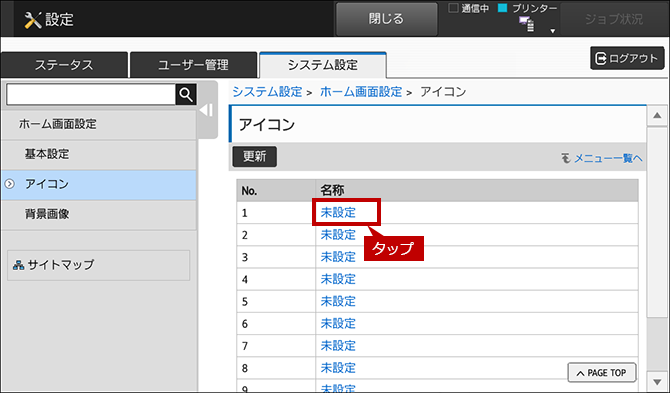Screen dimensions: 670x393
Task: Click the arrow icon beside アイコン in sidebar
Action: 9,184
